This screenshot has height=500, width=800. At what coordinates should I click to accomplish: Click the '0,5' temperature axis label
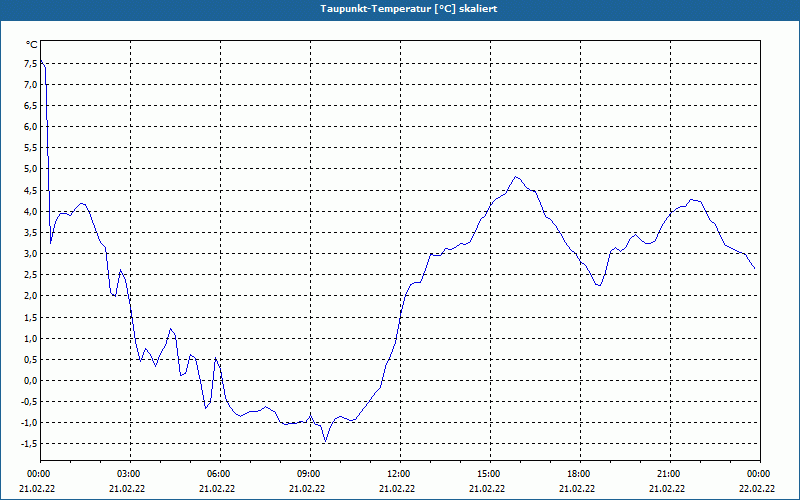(x=31, y=359)
